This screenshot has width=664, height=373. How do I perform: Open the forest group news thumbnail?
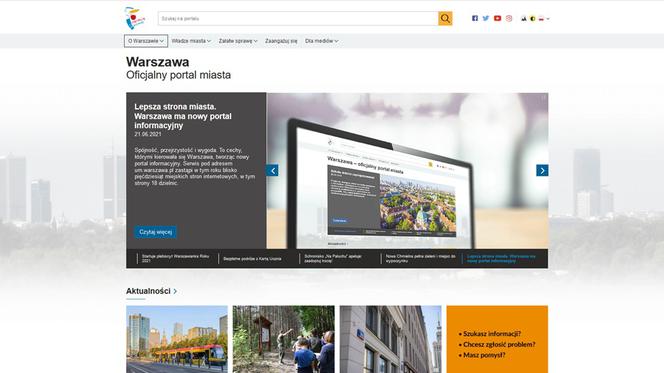click(283, 339)
